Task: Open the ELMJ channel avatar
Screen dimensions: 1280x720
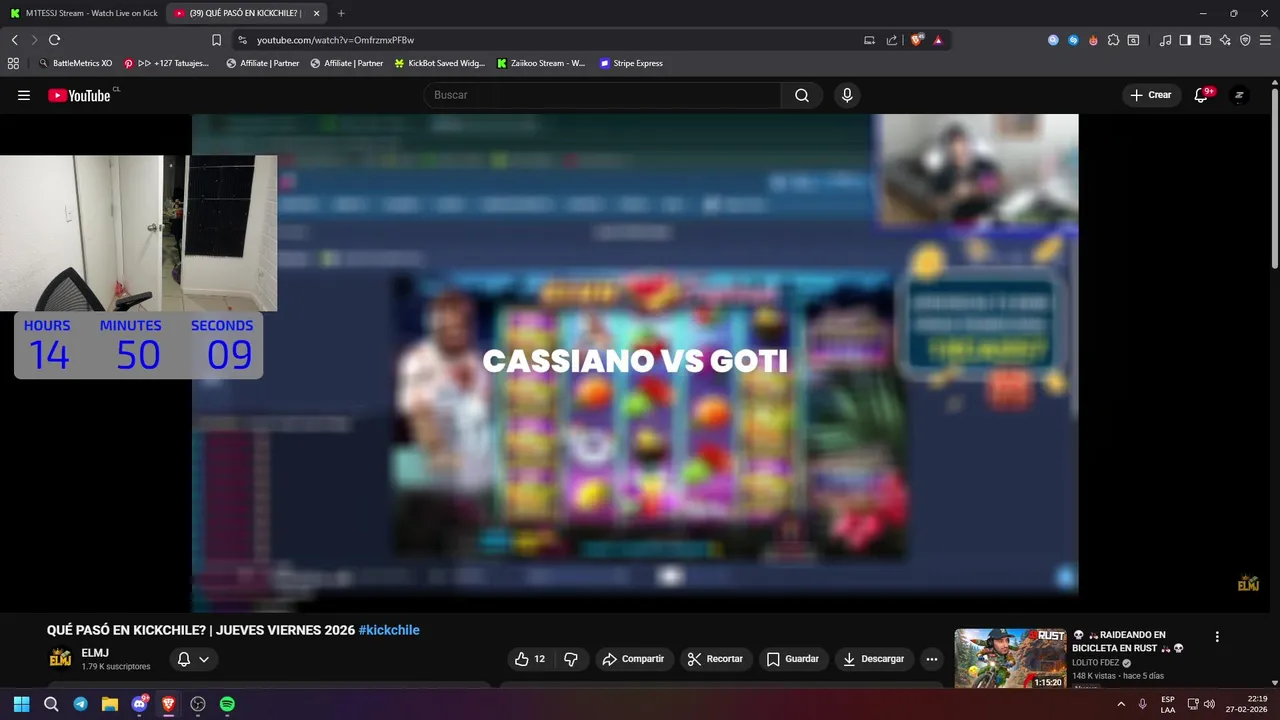Action: (60, 658)
